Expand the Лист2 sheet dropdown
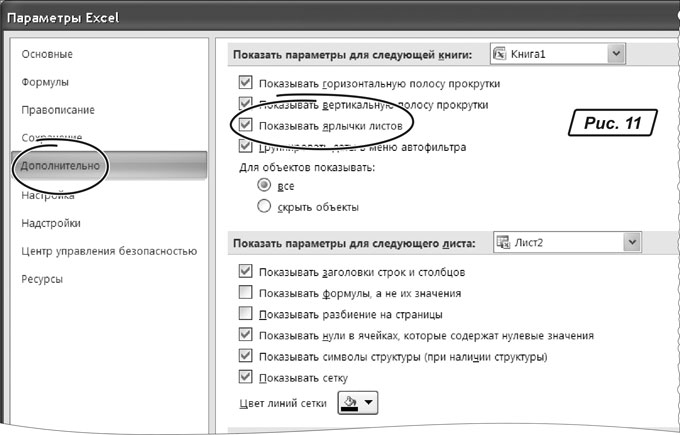The image size is (680, 435). pyautogui.click(x=629, y=242)
